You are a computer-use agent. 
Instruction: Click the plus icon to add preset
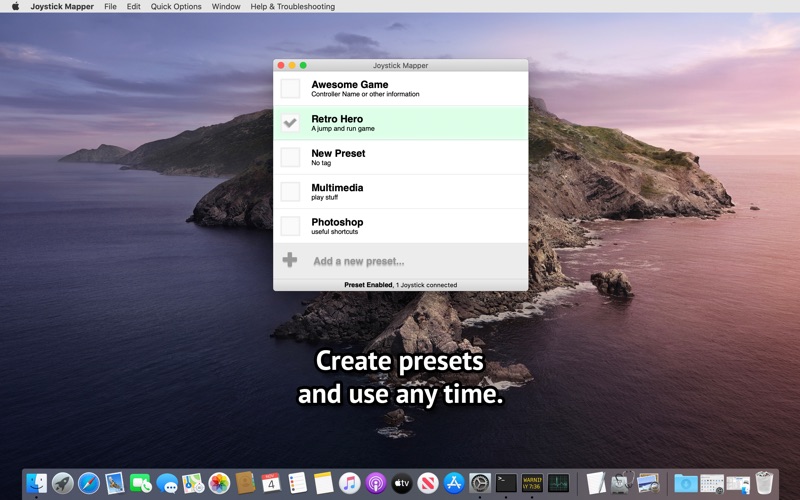[x=290, y=260]
